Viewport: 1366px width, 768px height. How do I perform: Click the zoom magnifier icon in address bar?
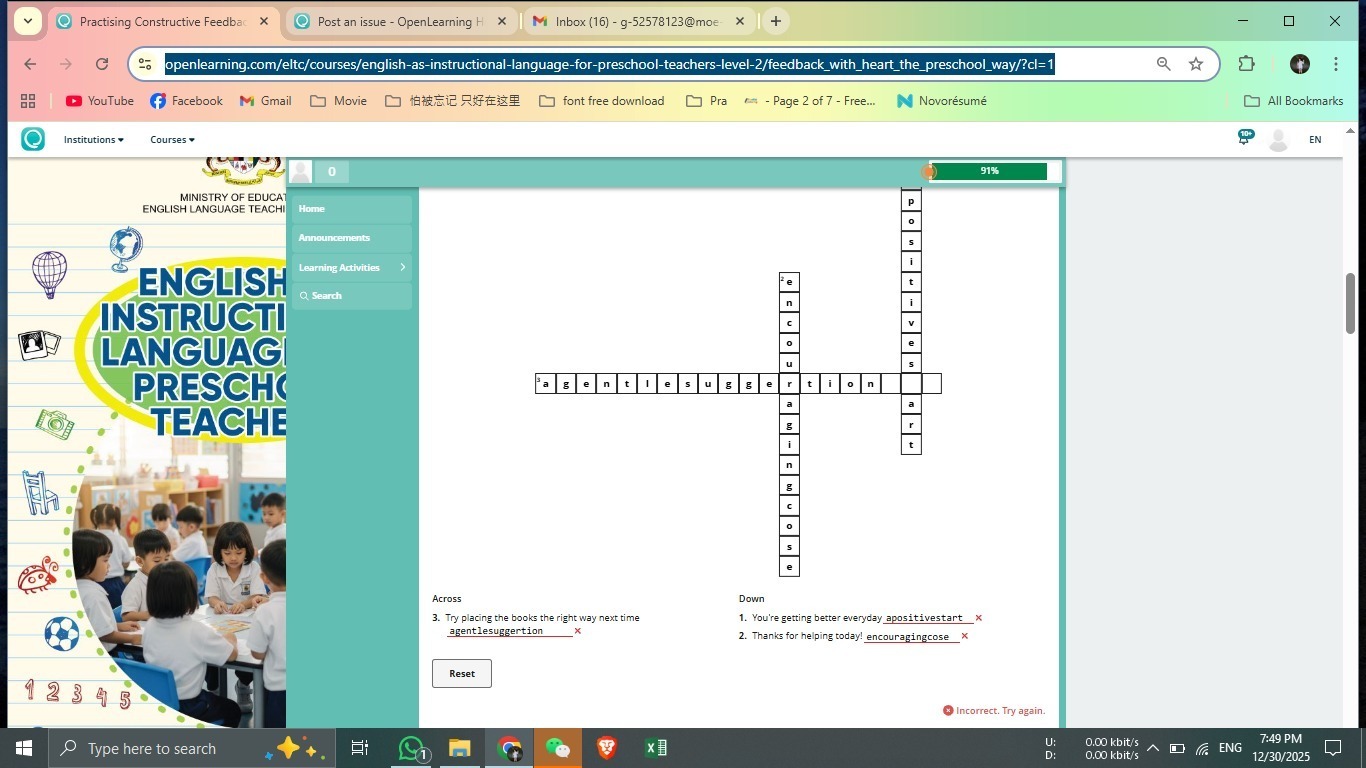tap(1164, 64)
